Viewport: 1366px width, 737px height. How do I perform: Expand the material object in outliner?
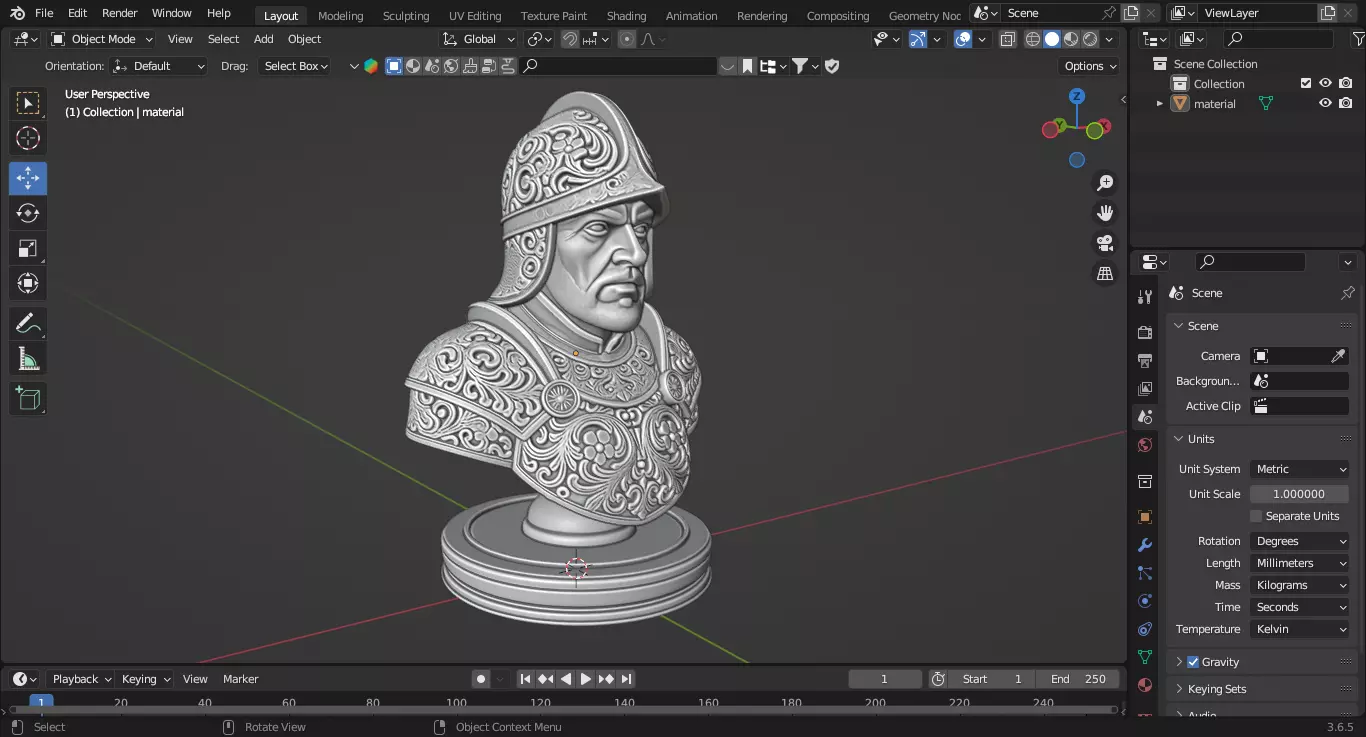[1160, 103]
